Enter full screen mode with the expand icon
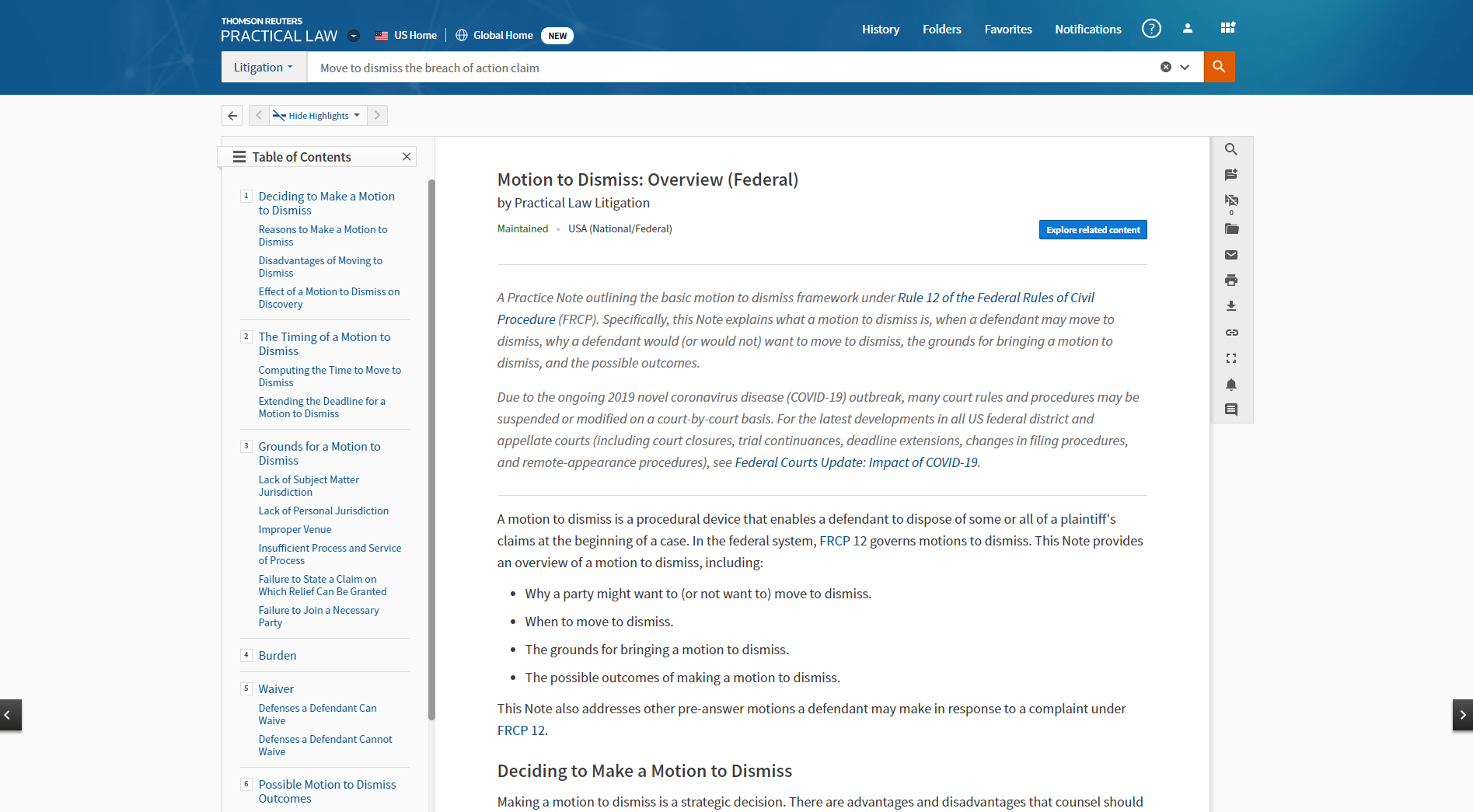Screen dimensions: 1473x812 click(x=1231, y=358)
